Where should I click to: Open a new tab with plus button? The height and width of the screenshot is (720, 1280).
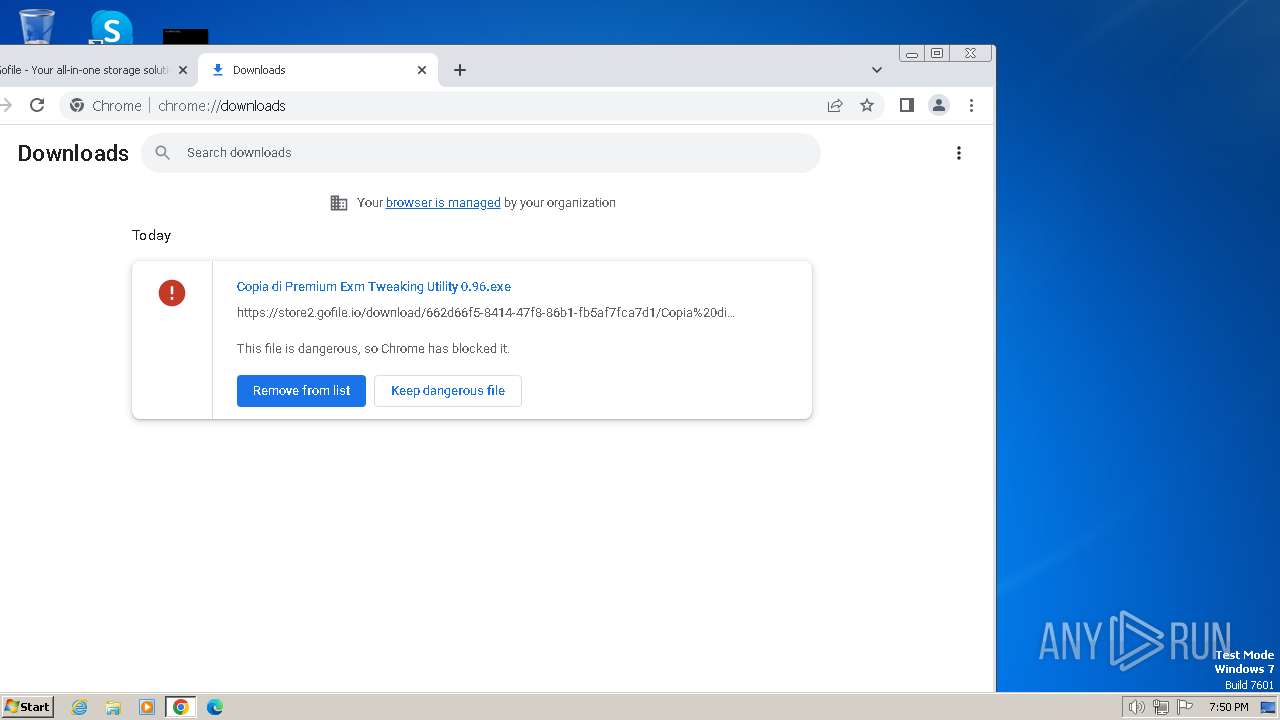460,70
